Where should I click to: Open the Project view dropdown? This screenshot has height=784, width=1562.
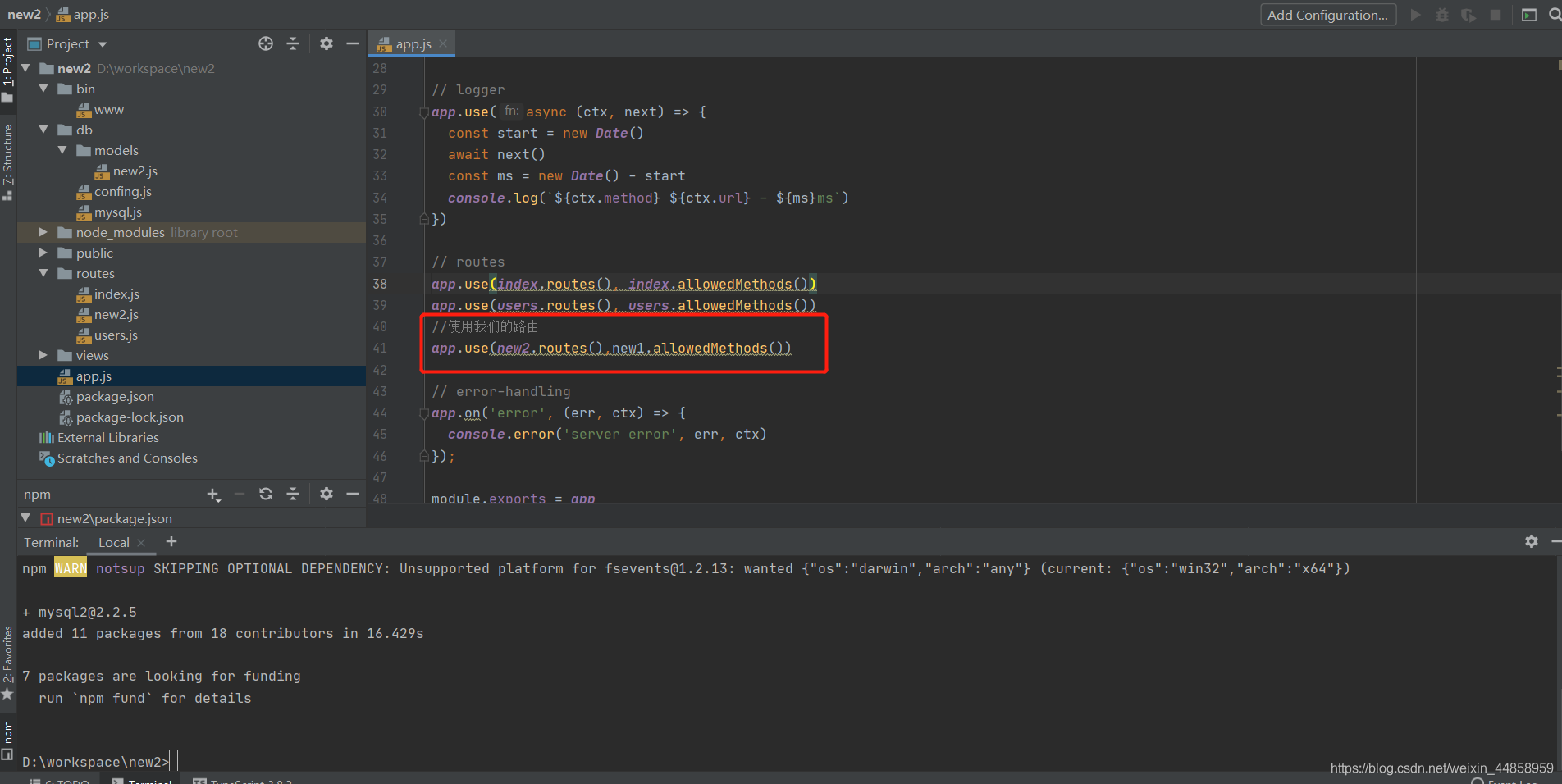click(103, 44)
